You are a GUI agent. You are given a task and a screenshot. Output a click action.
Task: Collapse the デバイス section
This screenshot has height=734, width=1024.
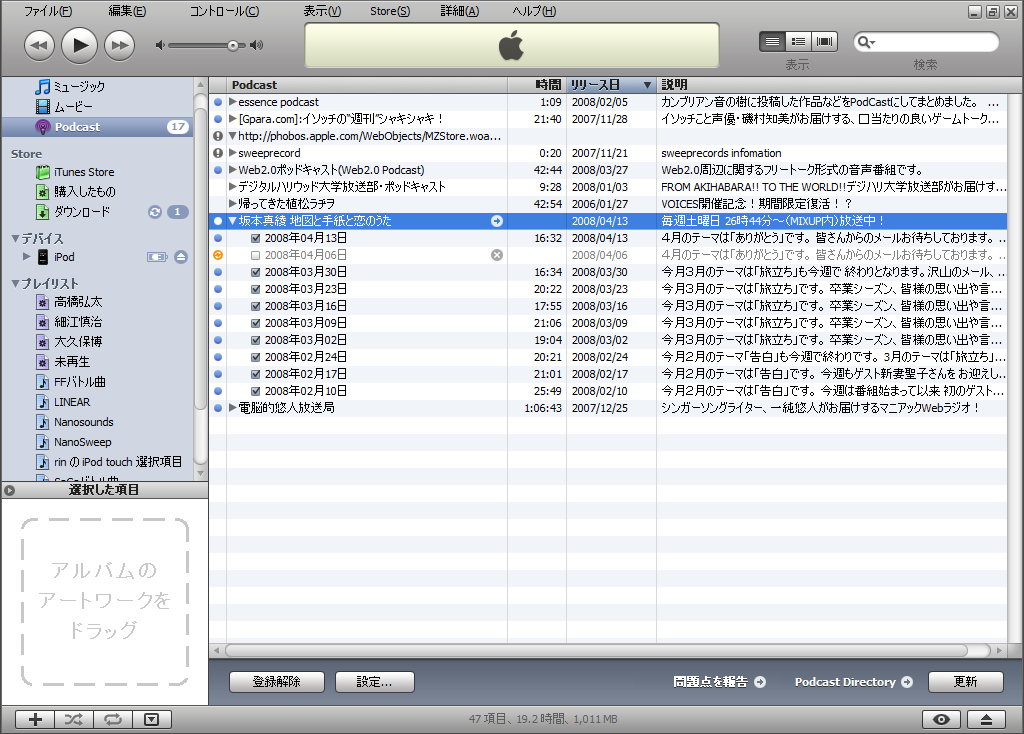(15, 238)
